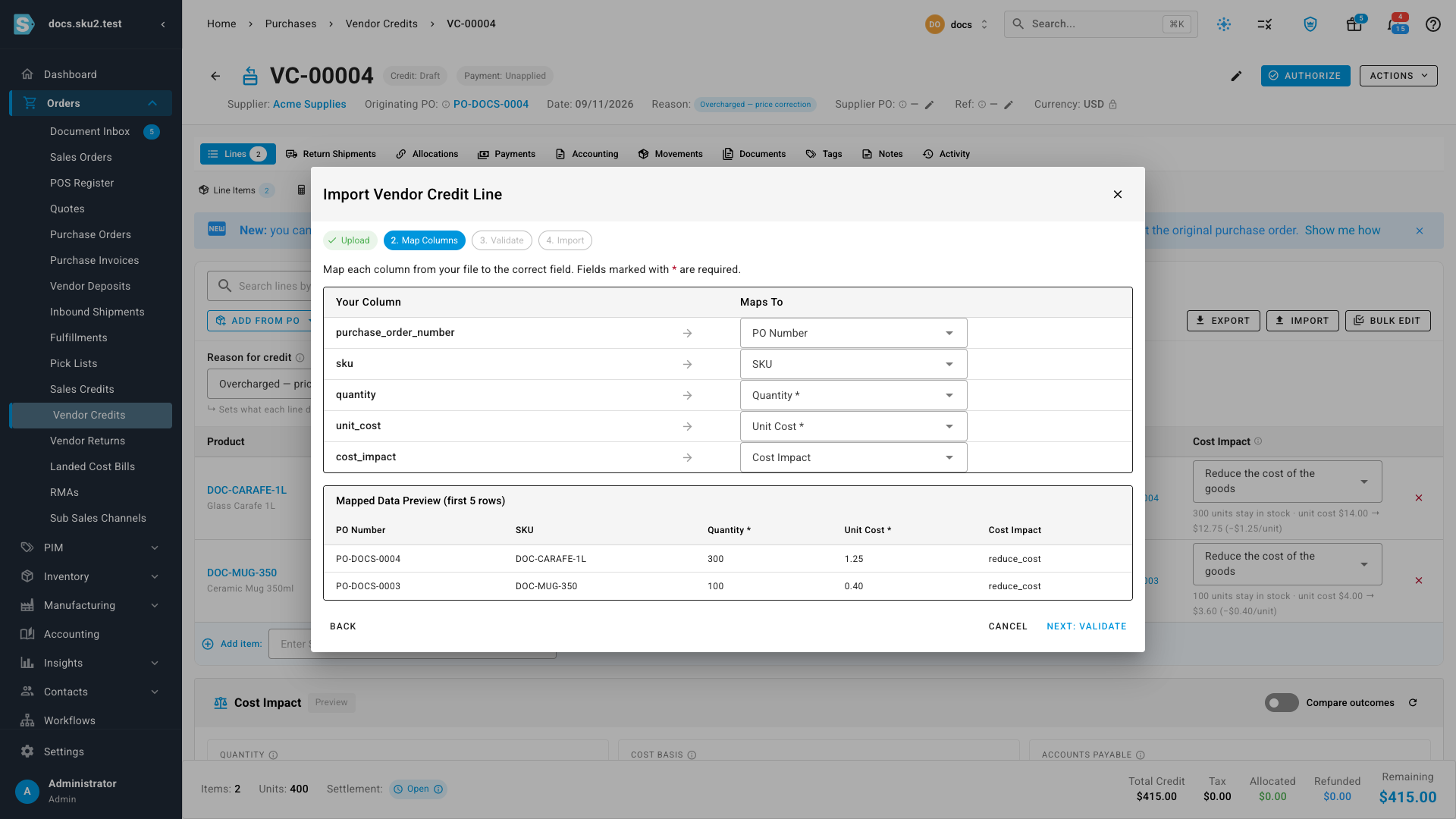Go back using the arrow beside VC-00004
The height and width of the screenshot is (819, 1456).
click(215, 76)
